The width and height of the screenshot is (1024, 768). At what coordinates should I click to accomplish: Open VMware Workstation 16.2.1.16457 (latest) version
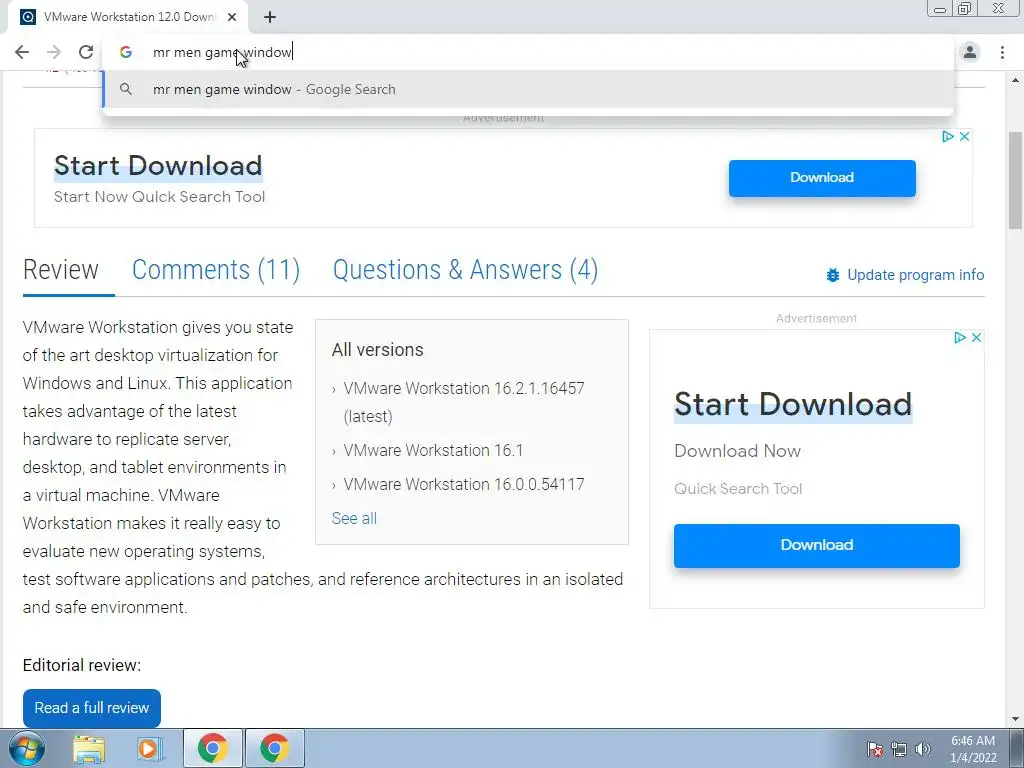pos(464,402)
